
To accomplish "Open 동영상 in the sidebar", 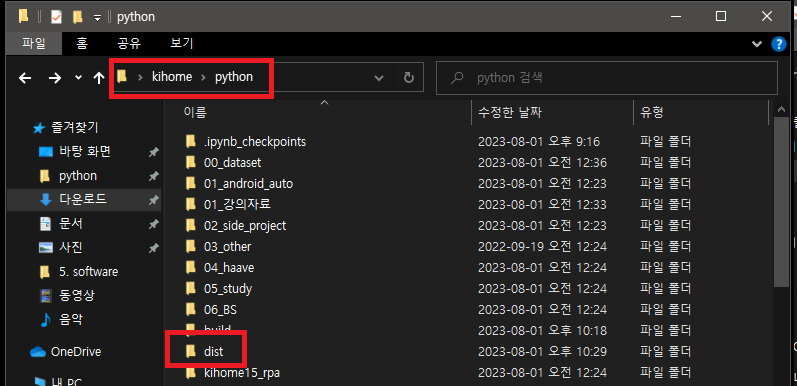I will [77, 295].
